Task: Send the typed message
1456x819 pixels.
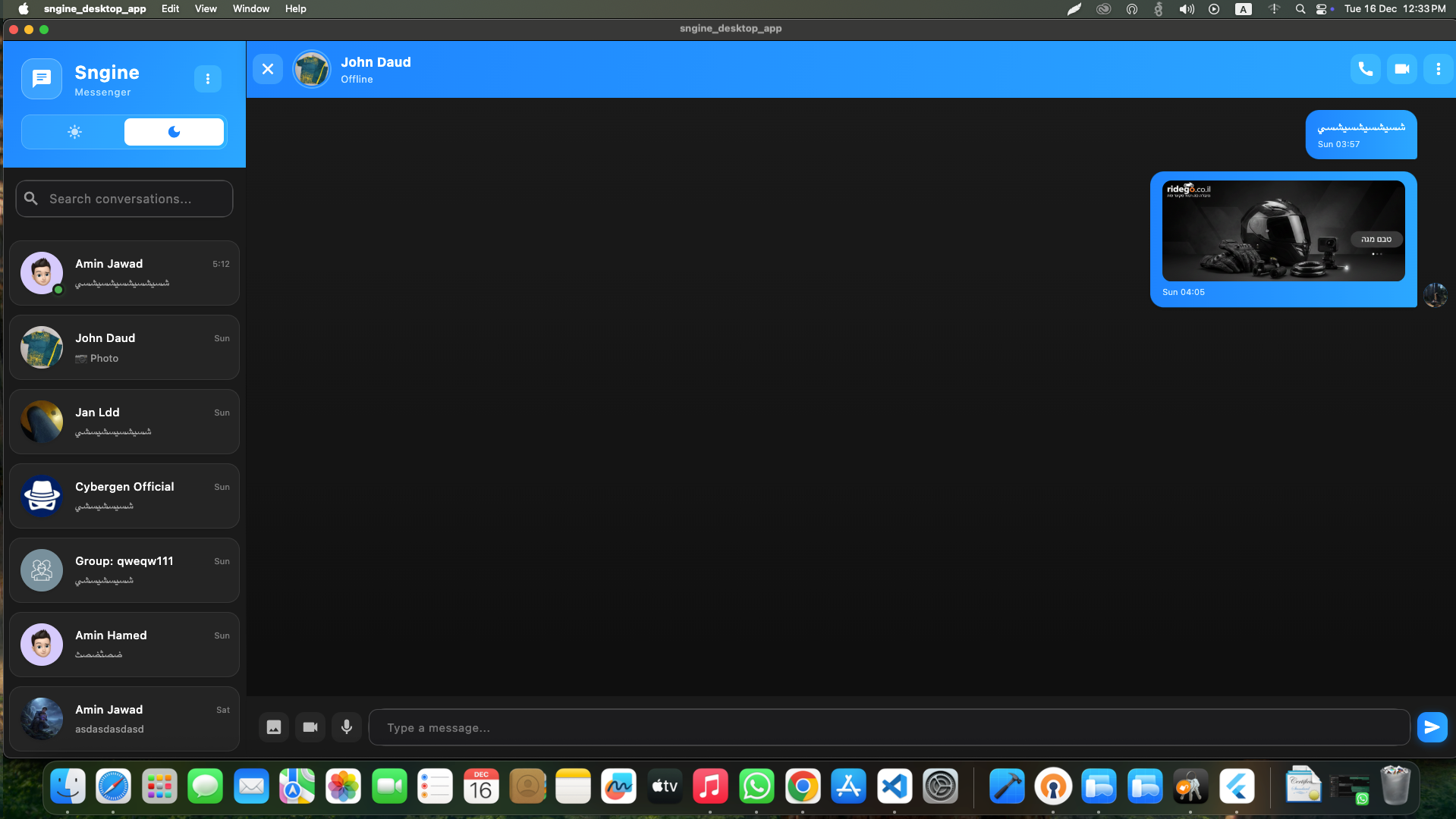Action: pyautogui.click(x=1432, y=726)
